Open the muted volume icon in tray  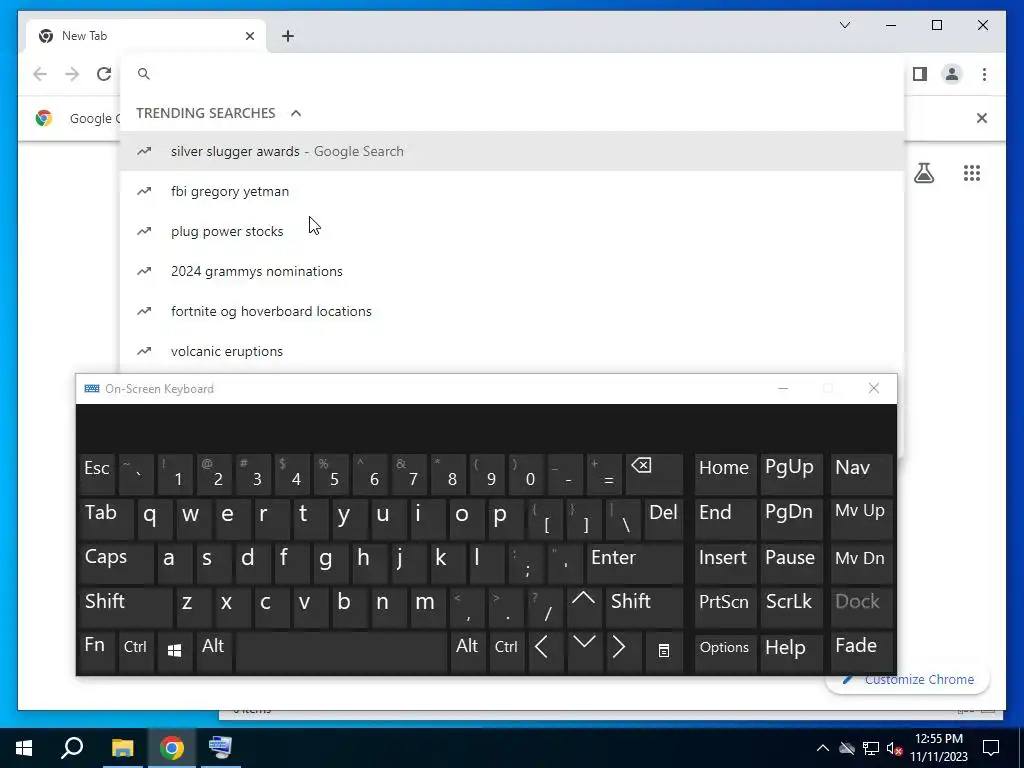coord(894,748)
